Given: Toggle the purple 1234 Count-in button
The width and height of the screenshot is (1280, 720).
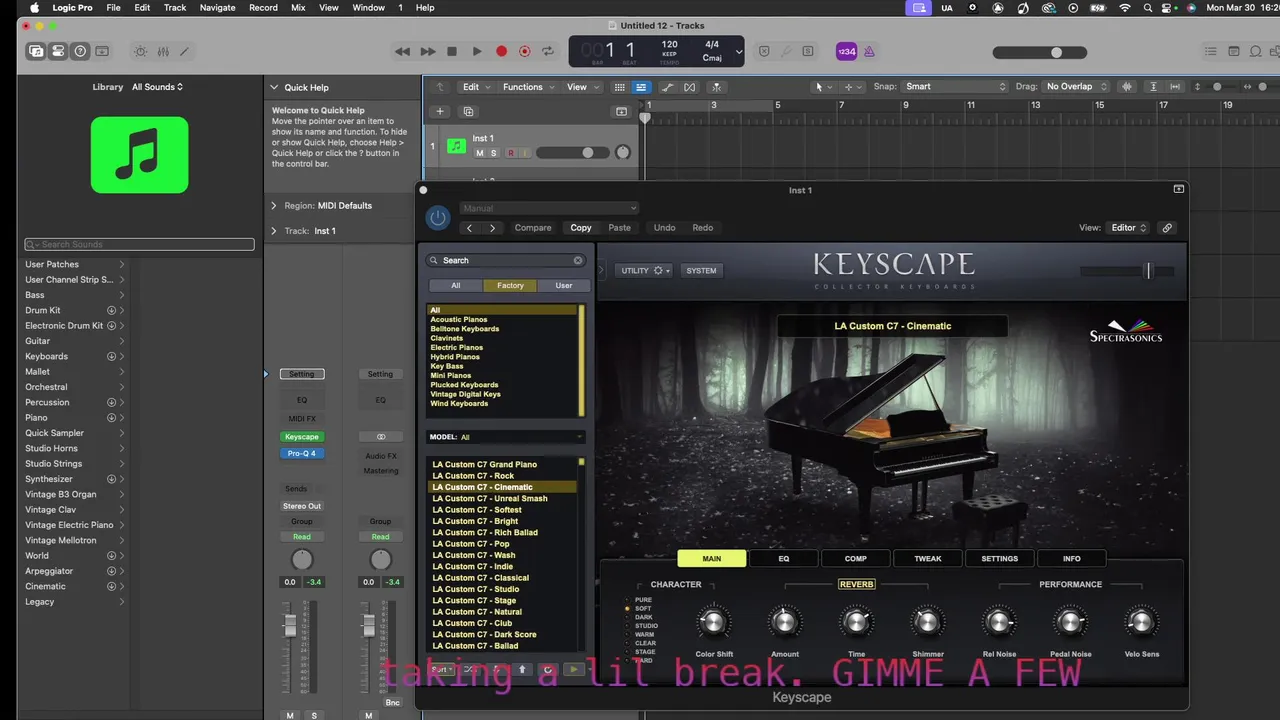Looking at the screenshot, I should pos(846,51).
